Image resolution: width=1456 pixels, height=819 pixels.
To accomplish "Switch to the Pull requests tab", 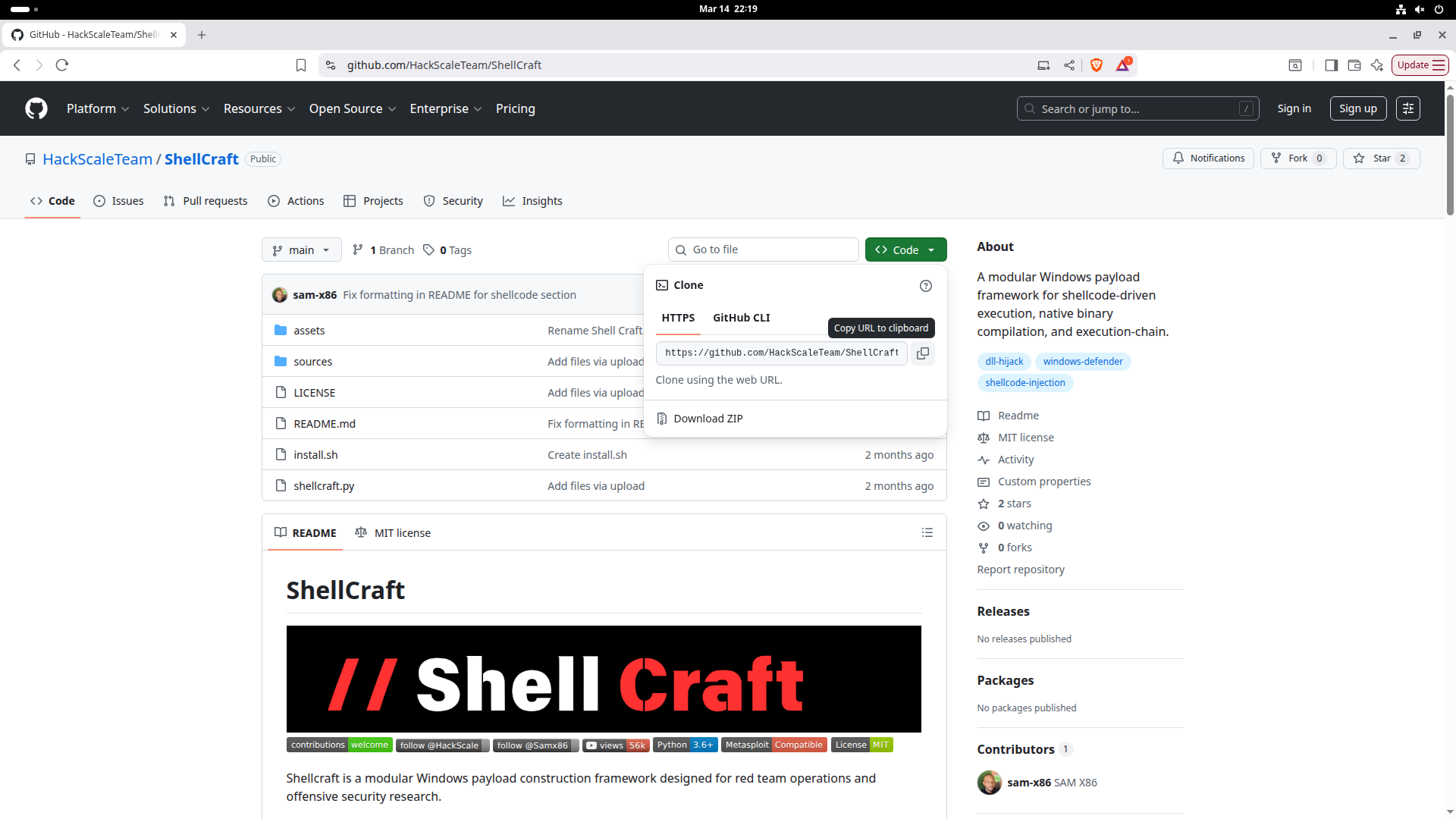I will coord(206,201).
